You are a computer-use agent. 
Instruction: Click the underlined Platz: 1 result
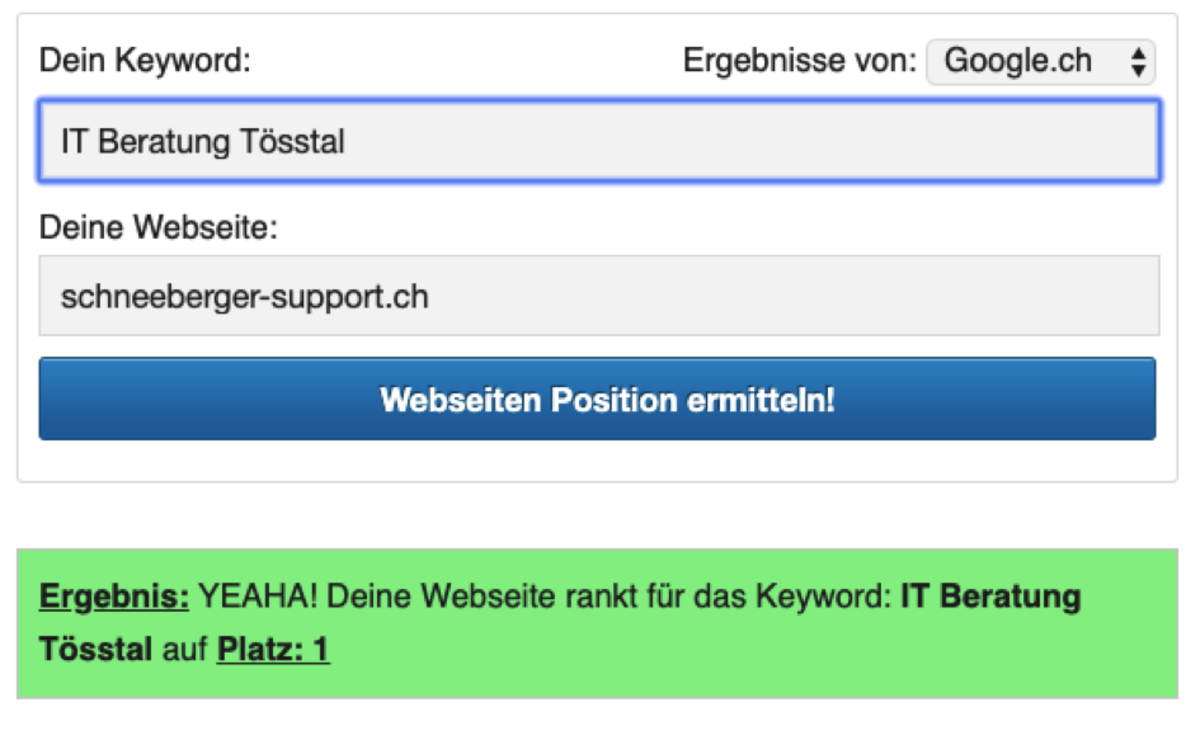(x=272, y=650)
